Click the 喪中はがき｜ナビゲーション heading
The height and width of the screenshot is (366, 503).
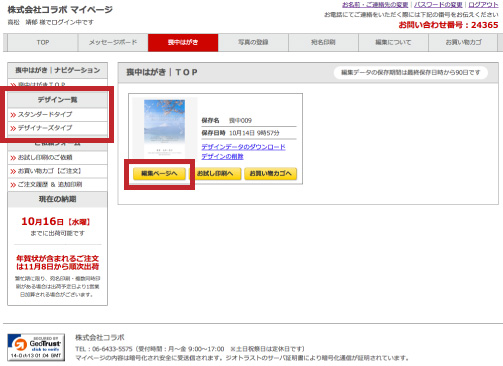click(x=58, y=70)
